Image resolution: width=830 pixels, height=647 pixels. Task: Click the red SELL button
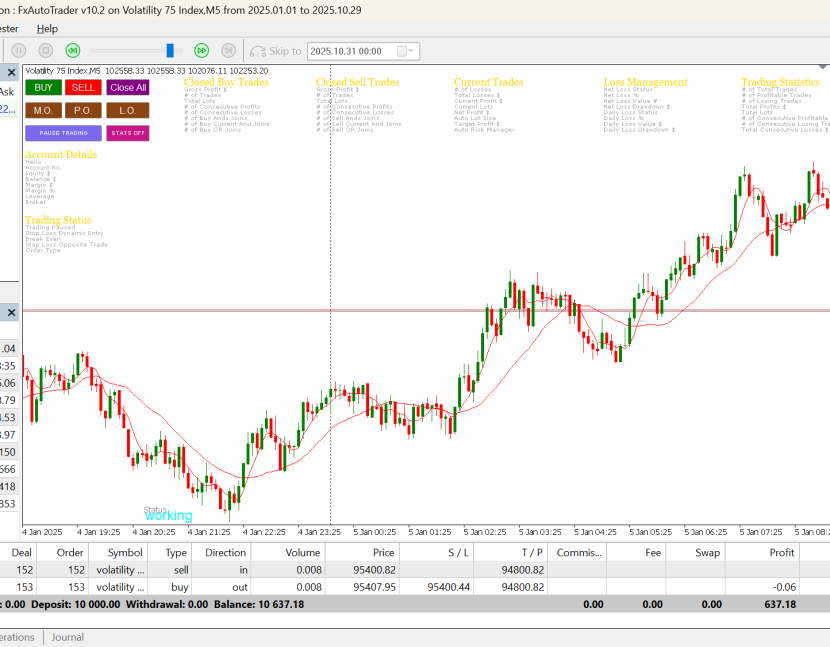[83, 87]
